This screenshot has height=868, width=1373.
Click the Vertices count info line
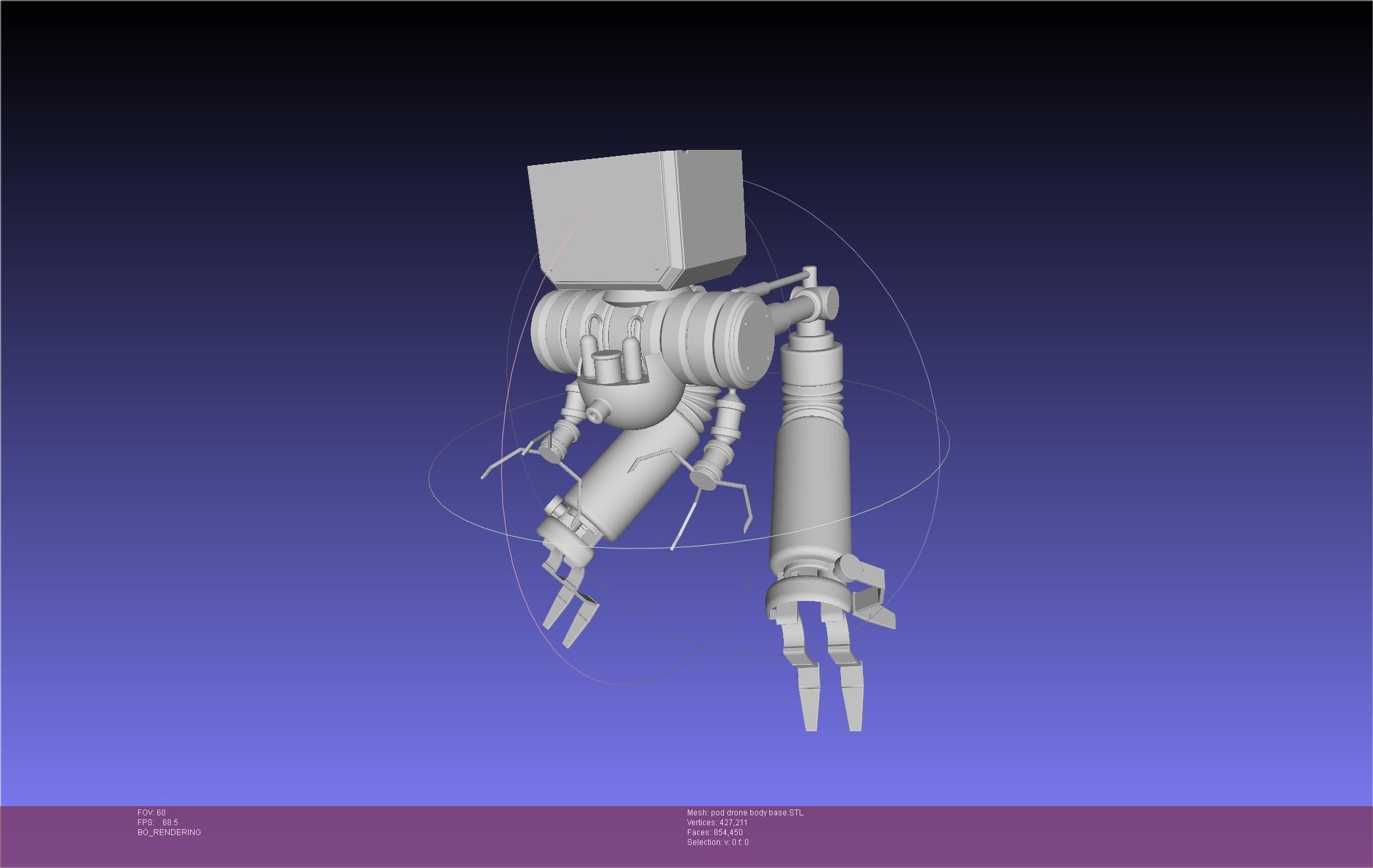click(x=717, y=823)
